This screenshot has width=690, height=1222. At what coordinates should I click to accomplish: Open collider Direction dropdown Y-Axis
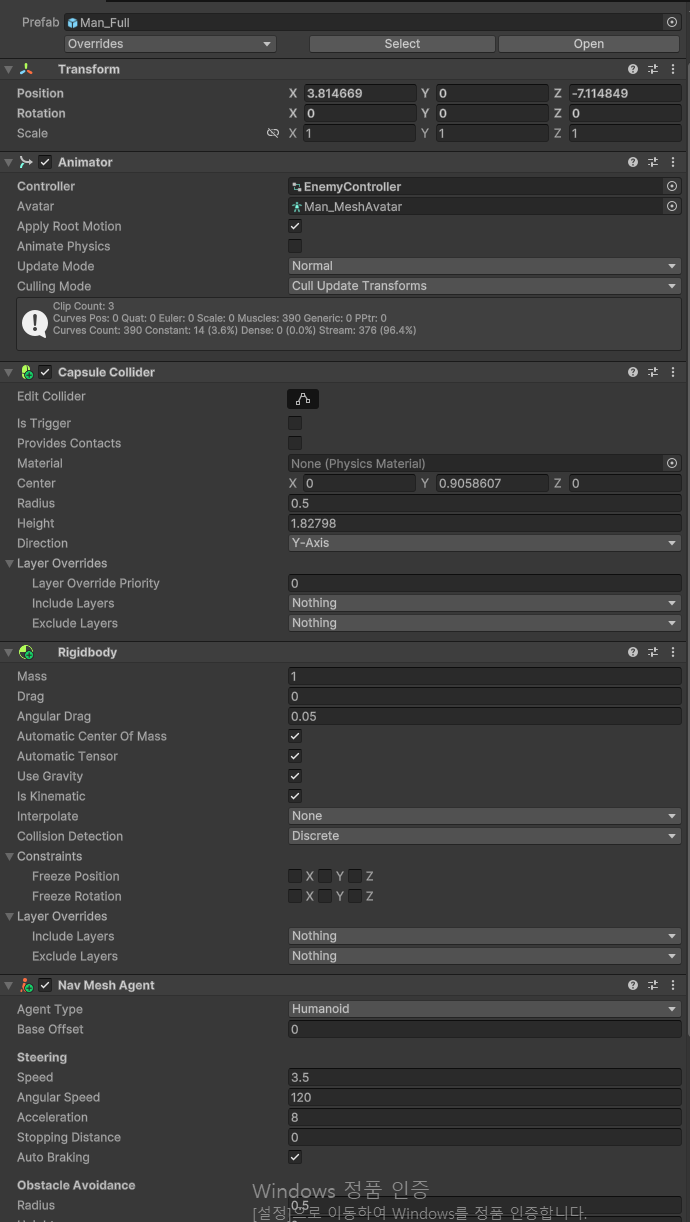(x=485, y=543)
